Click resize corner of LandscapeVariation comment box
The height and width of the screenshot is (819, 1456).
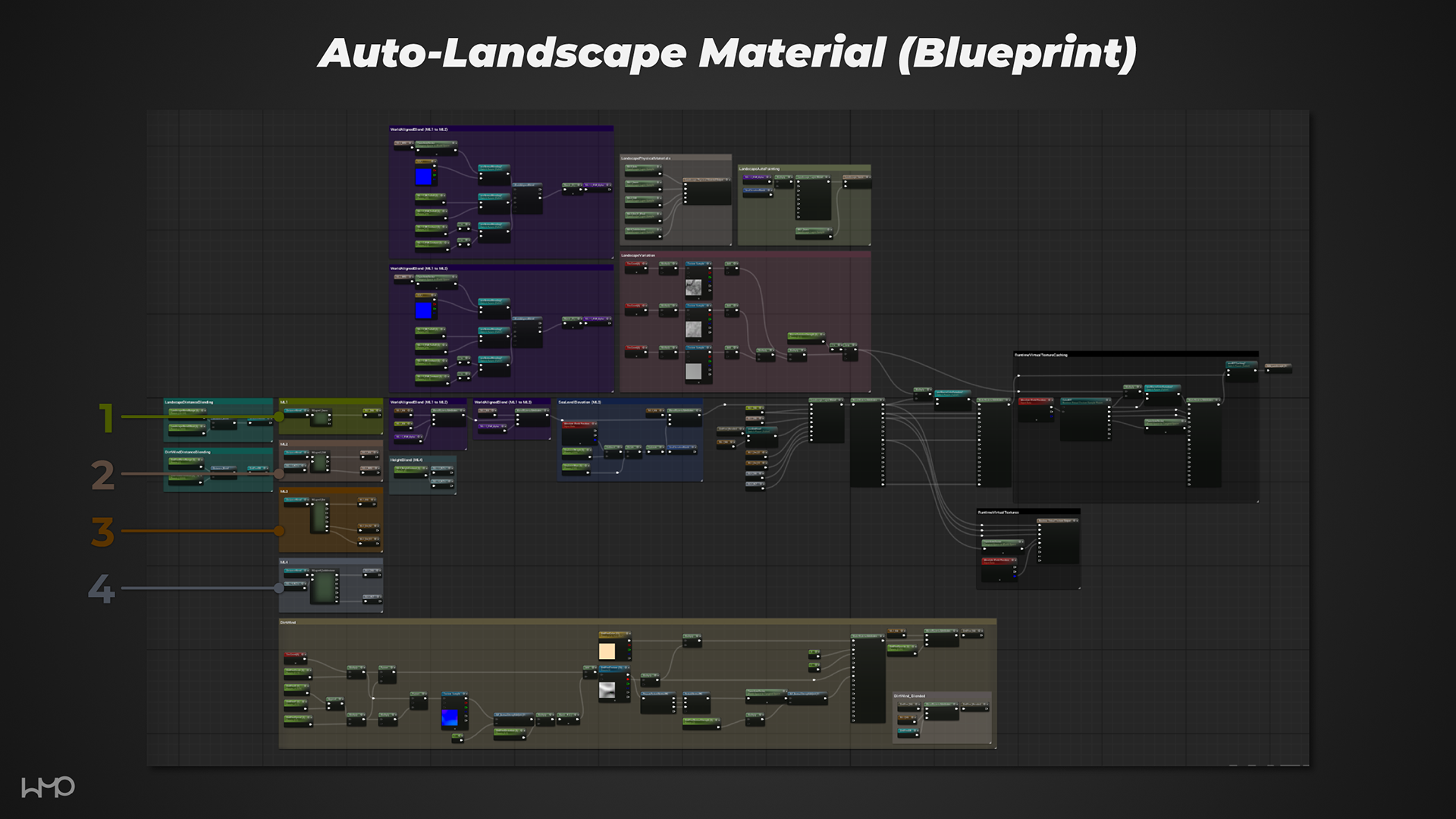pyautogui.click(x=868, y=390)
